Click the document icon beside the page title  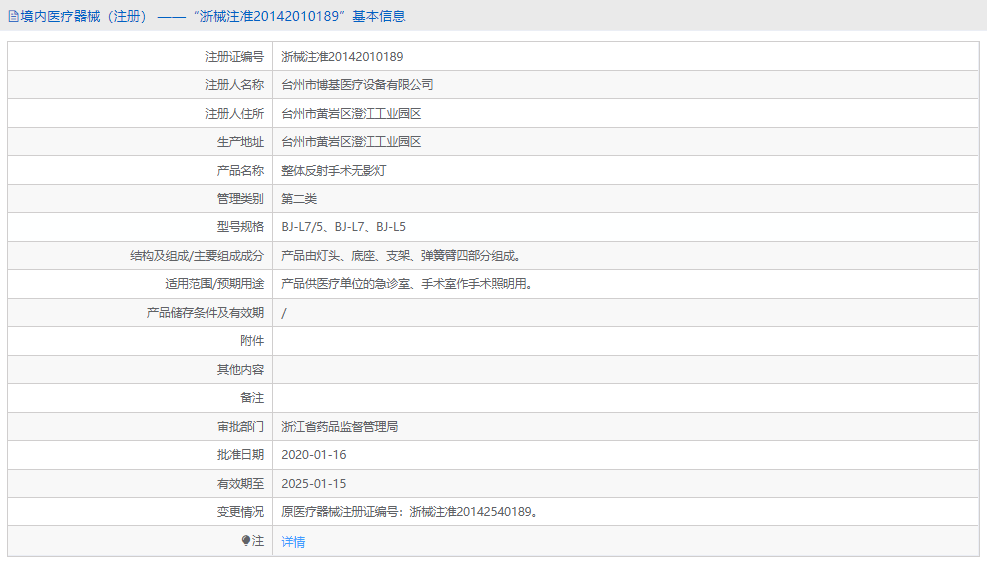pos(13,16)
